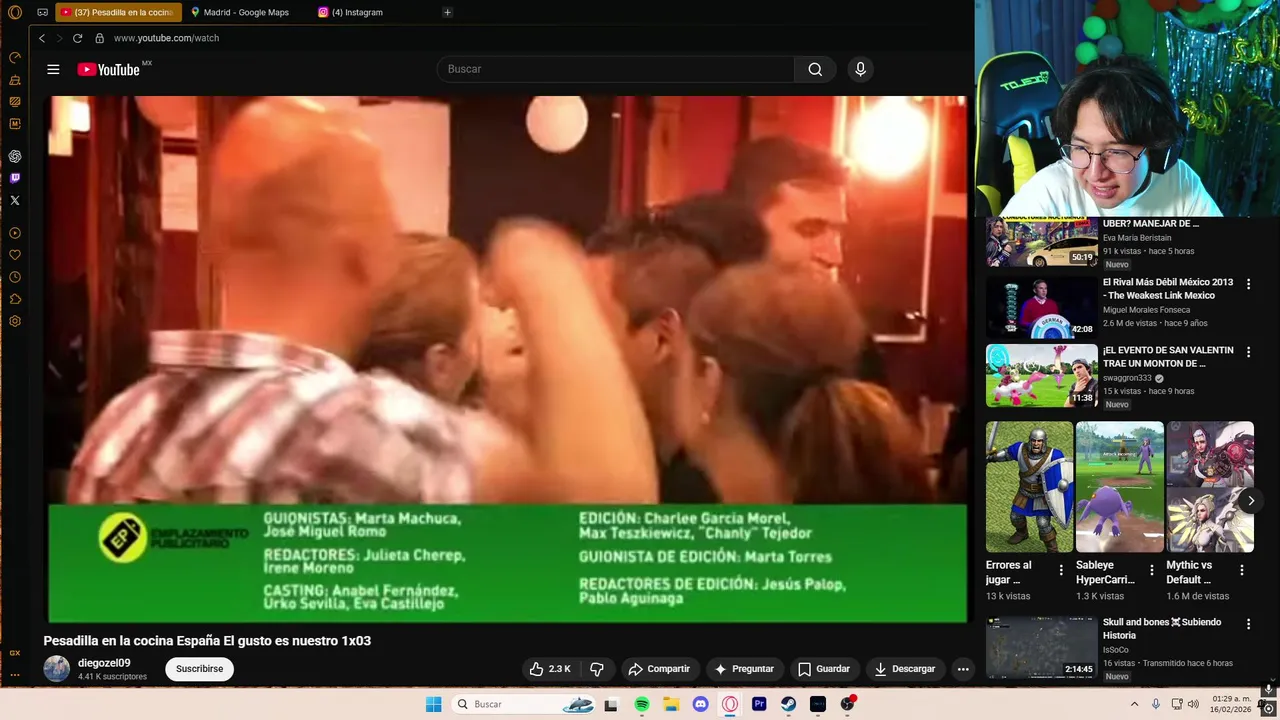Open options for Errores al jugar short
The width and height of the screenshot is (1280, 720).
click(1061, 570)
